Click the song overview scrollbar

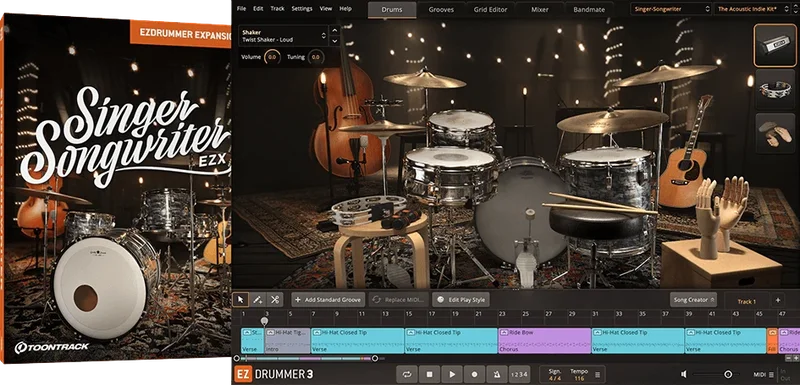306,358
